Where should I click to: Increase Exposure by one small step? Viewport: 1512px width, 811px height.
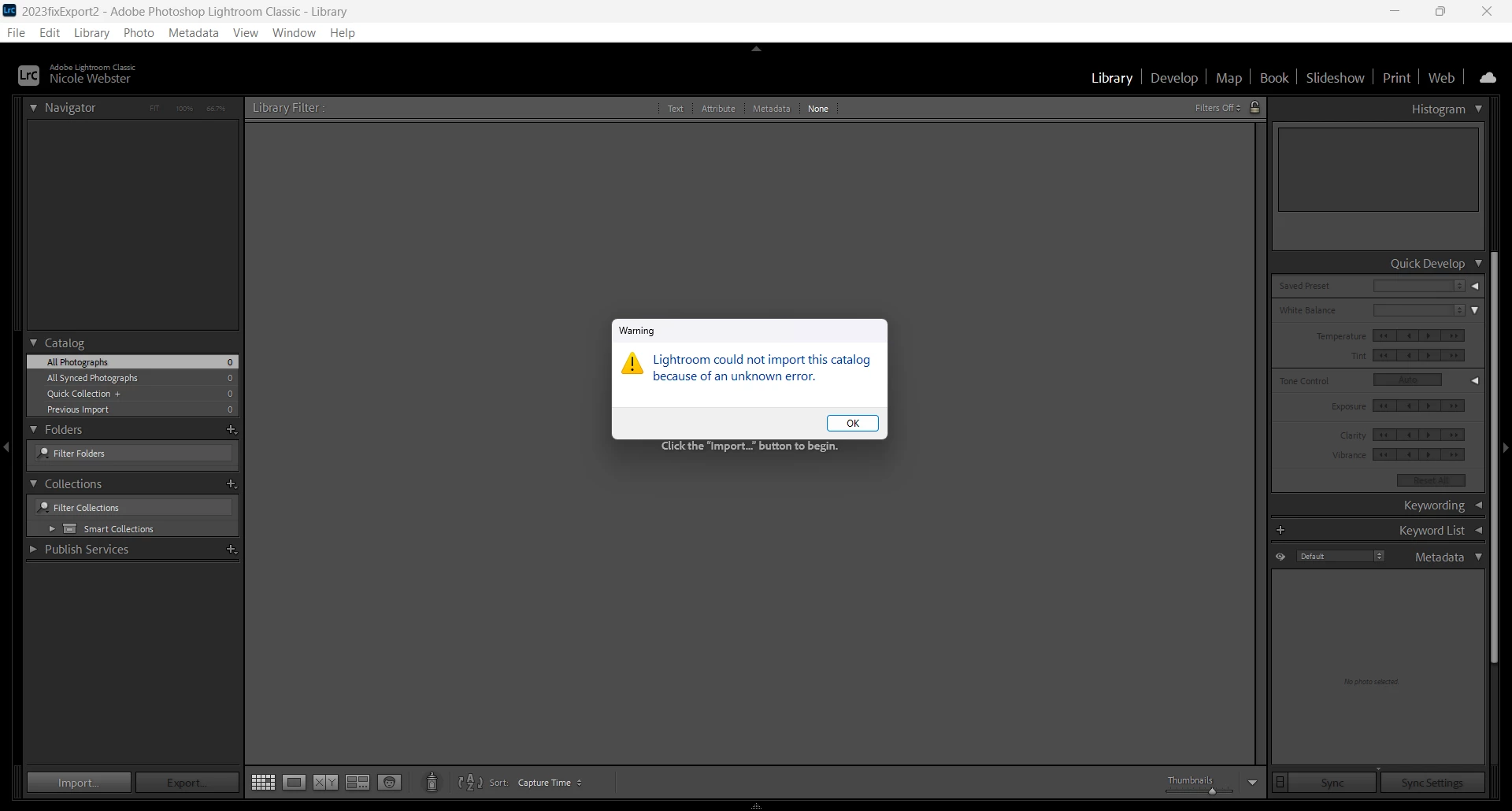[1429, 406]
